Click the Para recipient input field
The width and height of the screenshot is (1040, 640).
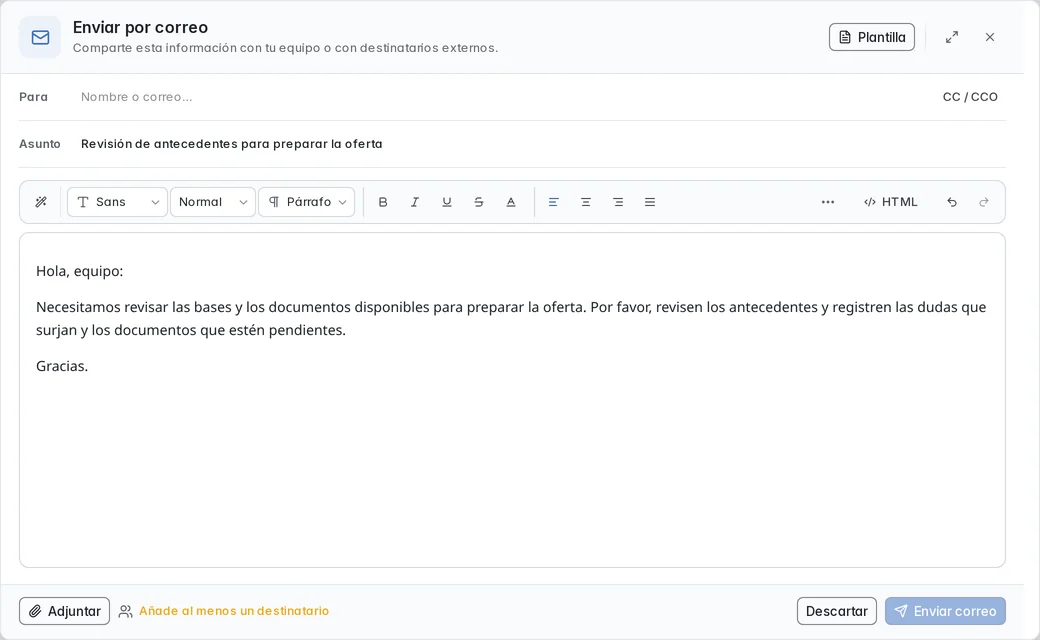504,97
